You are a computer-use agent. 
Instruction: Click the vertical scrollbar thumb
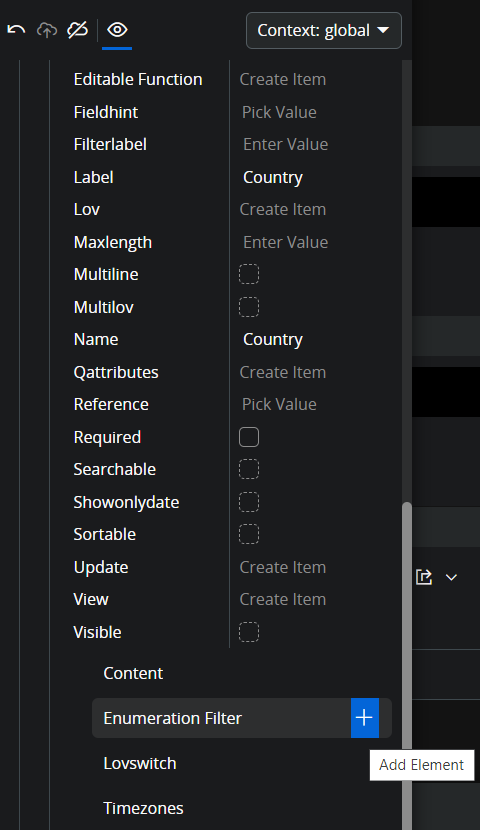pyautogui.click(x=406, y=666)
